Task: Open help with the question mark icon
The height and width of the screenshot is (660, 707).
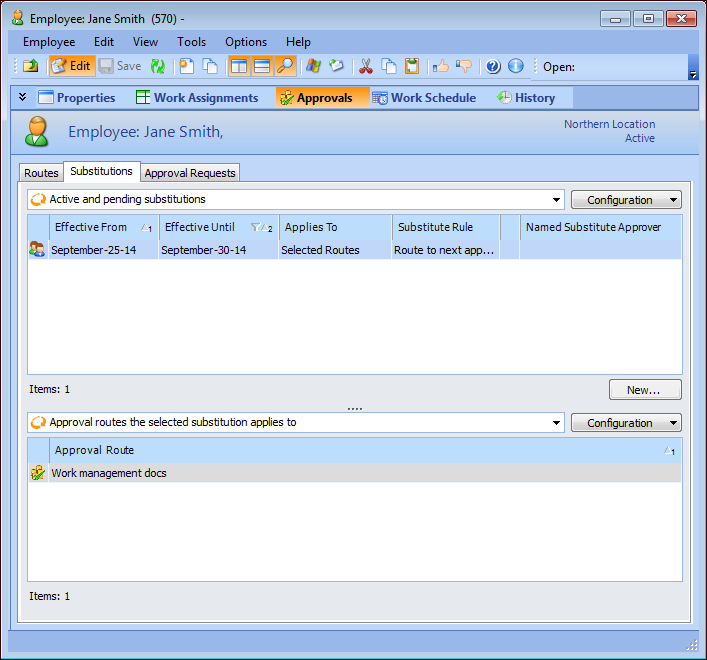Action: (x=493, y=66)
